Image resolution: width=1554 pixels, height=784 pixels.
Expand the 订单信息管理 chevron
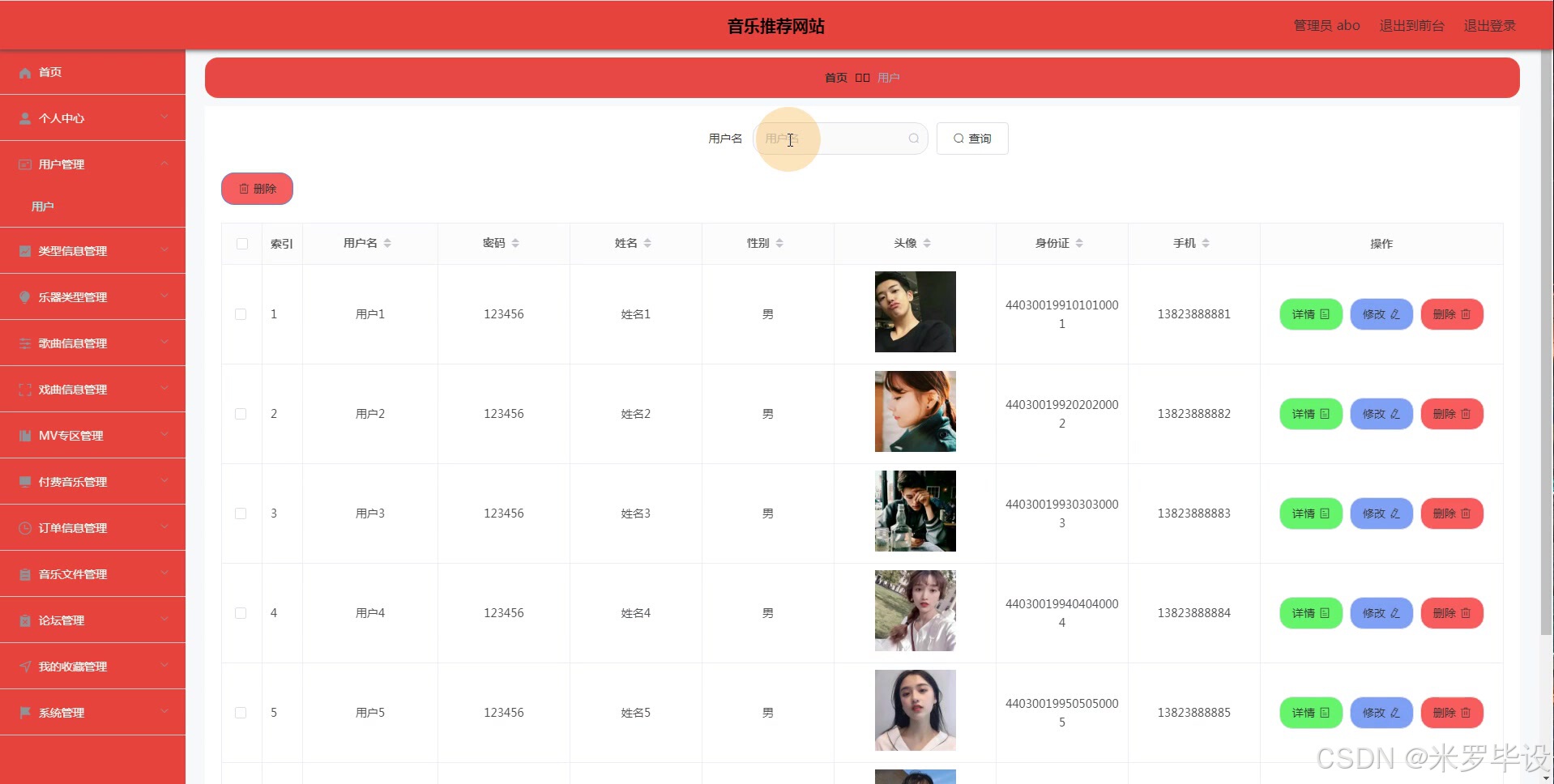(x=164, y=527)
